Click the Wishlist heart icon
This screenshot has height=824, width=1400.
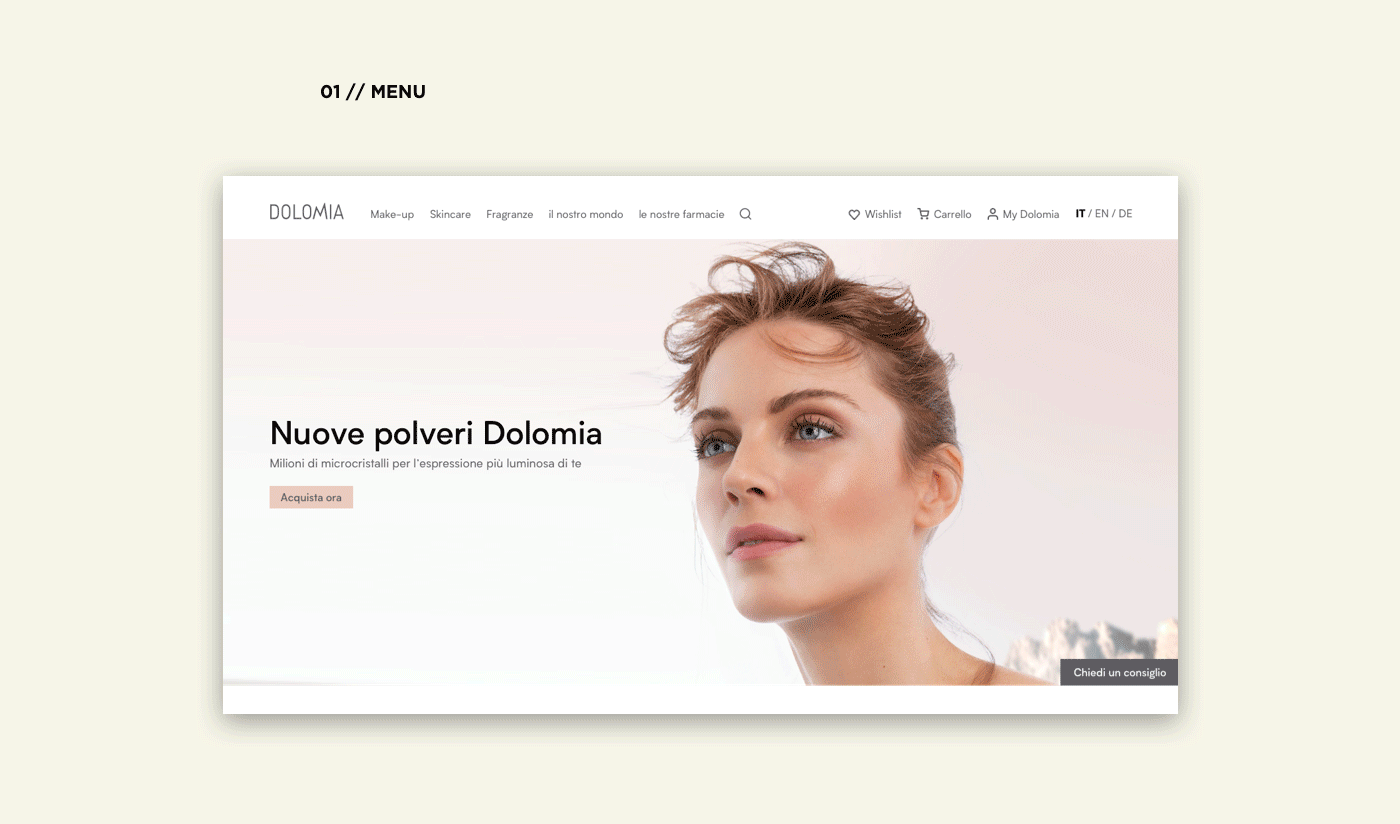point(854,215)
